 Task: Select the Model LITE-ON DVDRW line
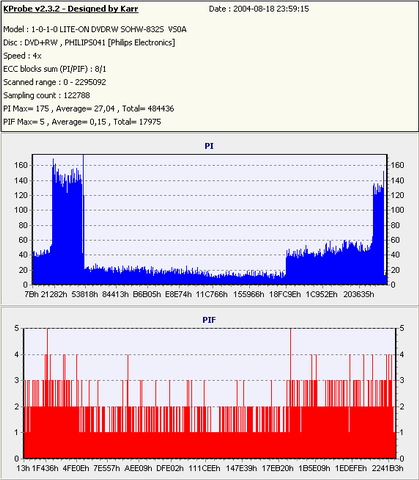95,29
